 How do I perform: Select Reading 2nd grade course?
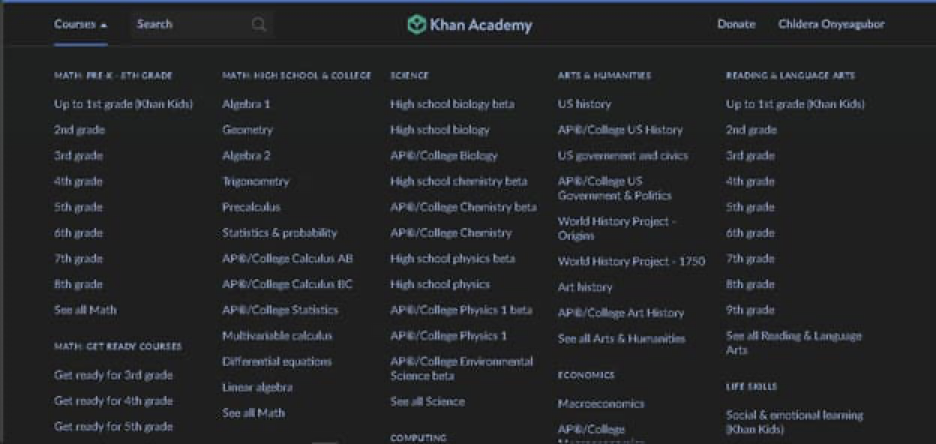click(x=751, y=130)
